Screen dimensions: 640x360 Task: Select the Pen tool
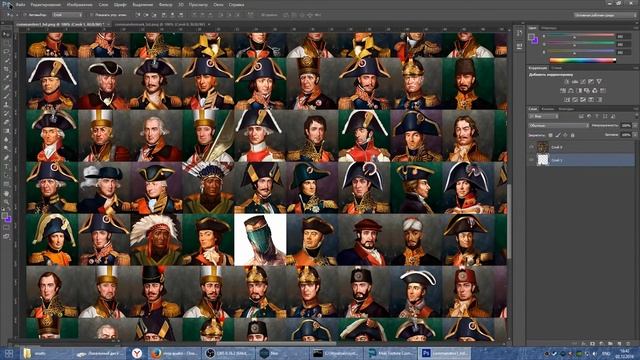tap(6, 158)
